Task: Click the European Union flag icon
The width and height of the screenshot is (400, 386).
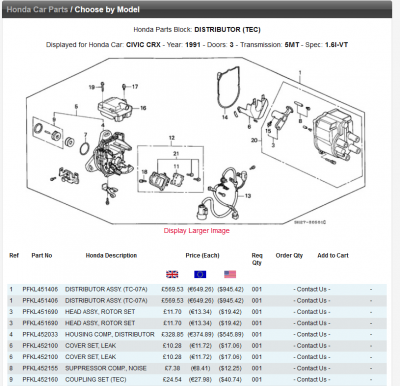Action: 200,274
